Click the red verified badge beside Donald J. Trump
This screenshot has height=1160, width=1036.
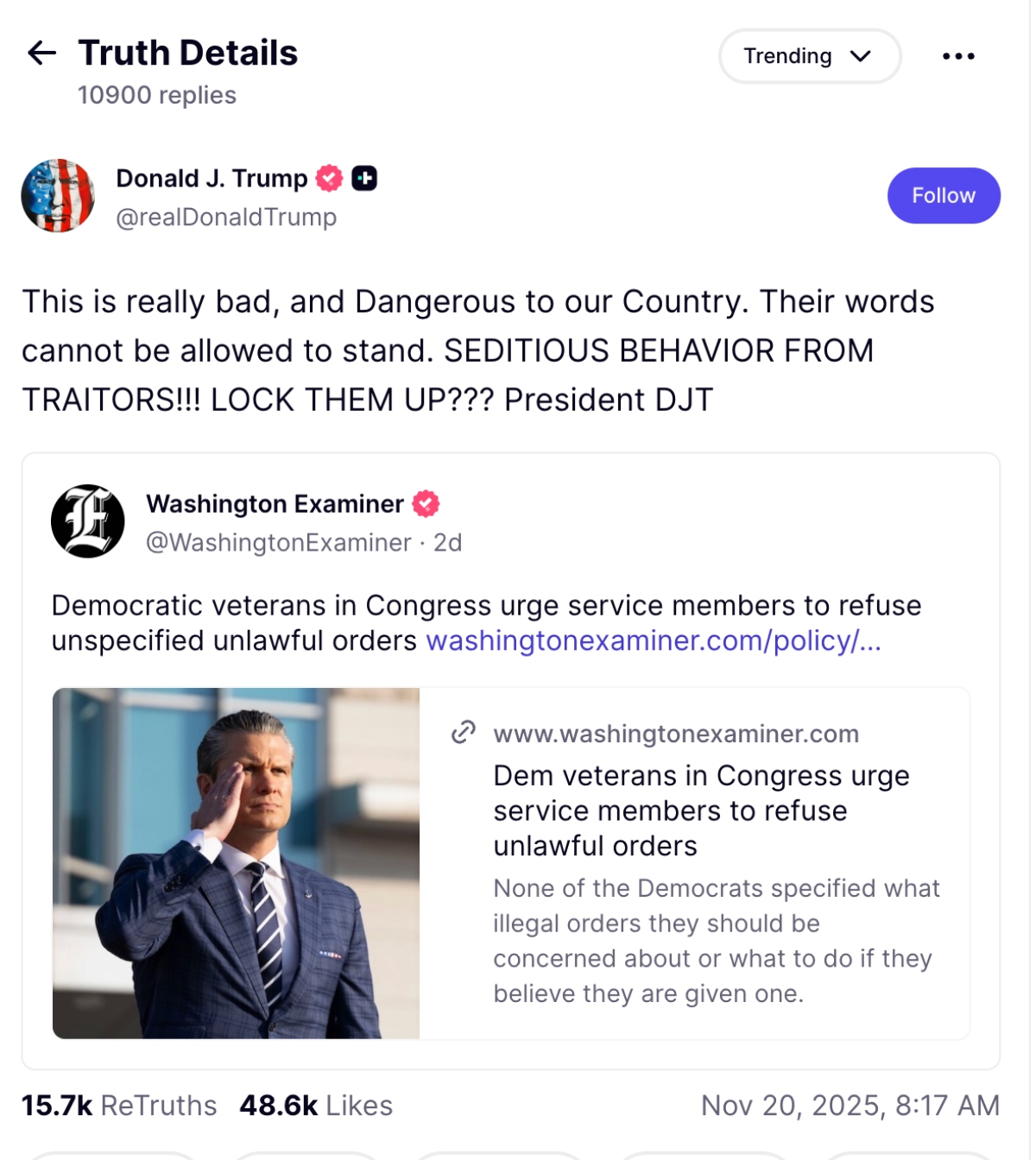tap(329, 179)
